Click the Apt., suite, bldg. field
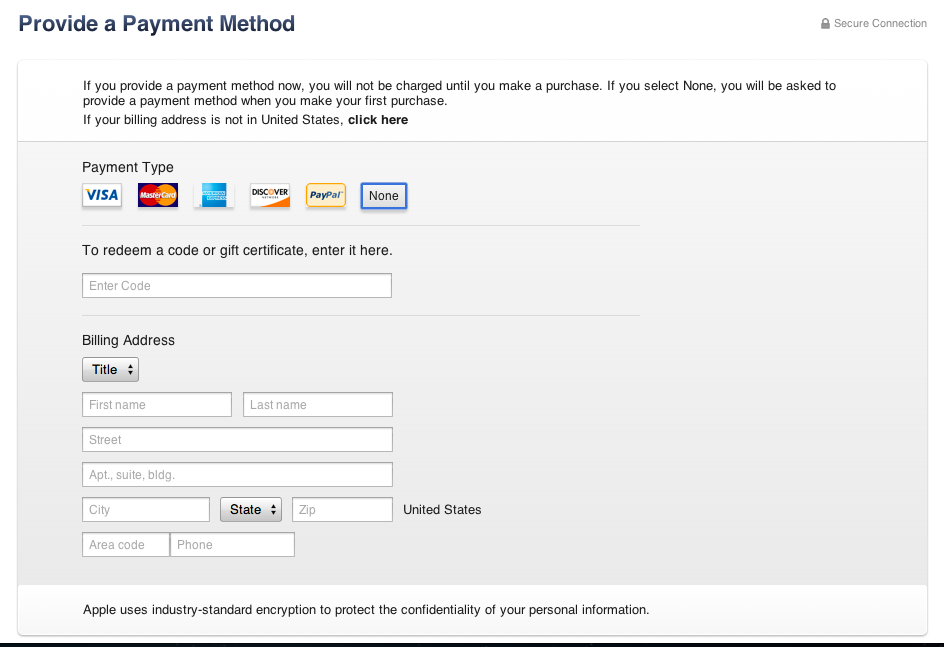This screenshot has width=944, height=647. pos(237,475)
